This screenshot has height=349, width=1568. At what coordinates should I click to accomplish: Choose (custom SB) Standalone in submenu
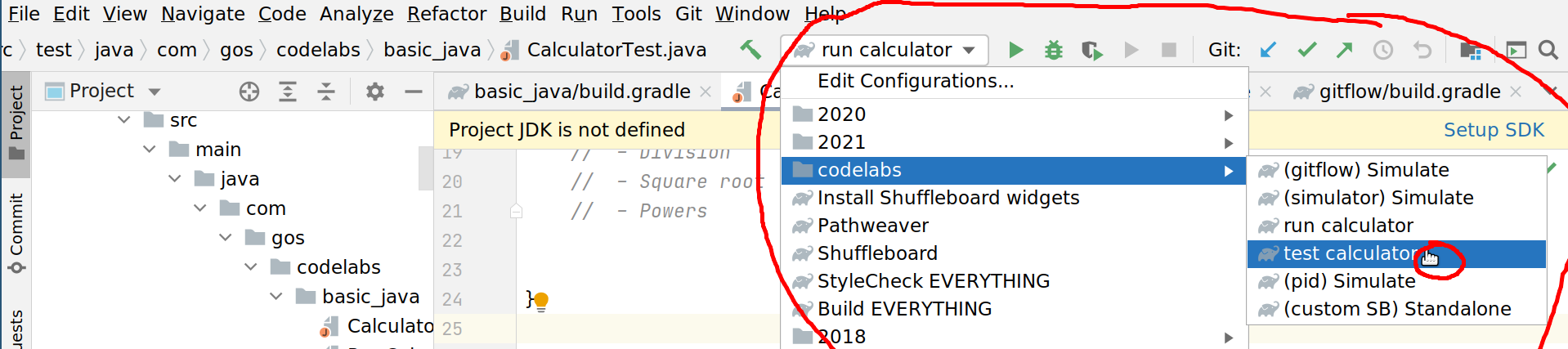(1396, 309)
